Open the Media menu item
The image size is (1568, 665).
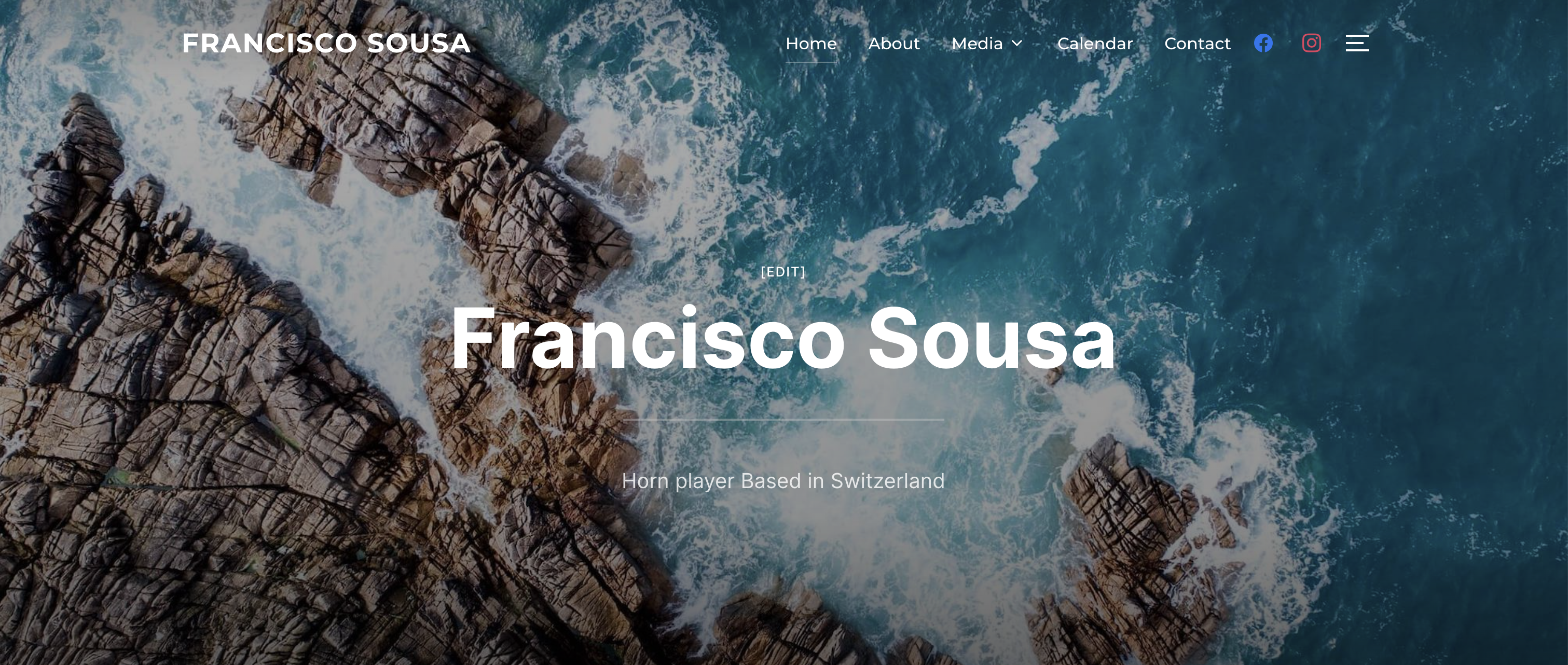(x=977, y=44)
